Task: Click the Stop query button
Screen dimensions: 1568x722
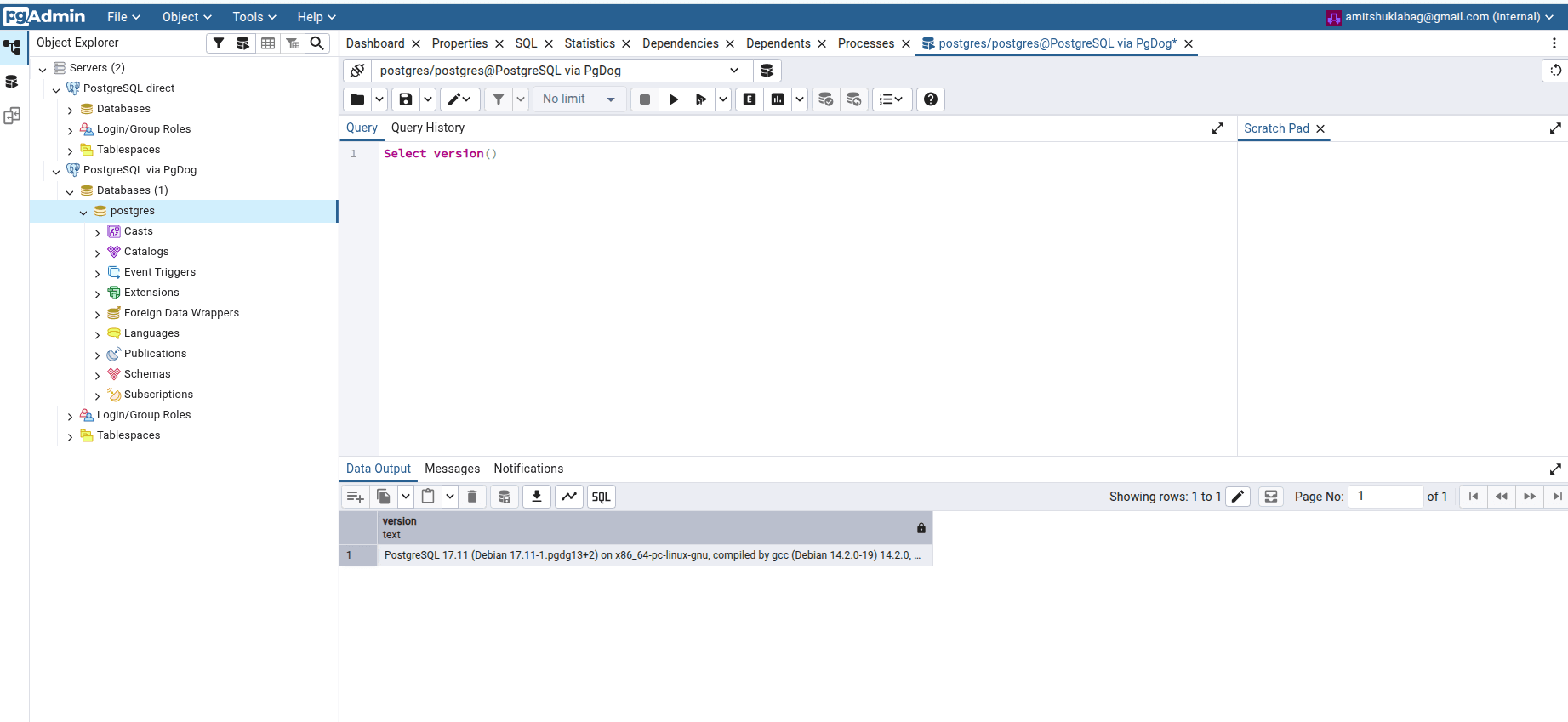Action: coord(645,99)
